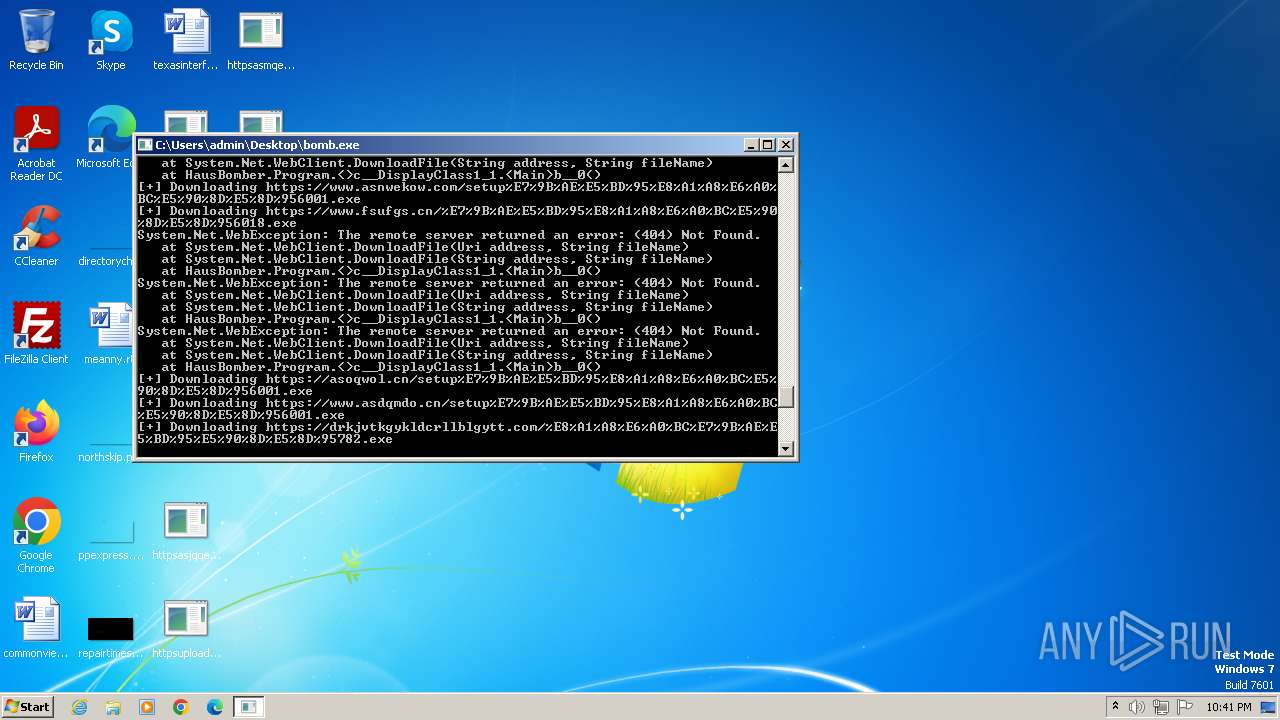Launch Acrobat Reader DC shortcut
Viewport: 1280px width, 720px height.
(x=36, y=144)
